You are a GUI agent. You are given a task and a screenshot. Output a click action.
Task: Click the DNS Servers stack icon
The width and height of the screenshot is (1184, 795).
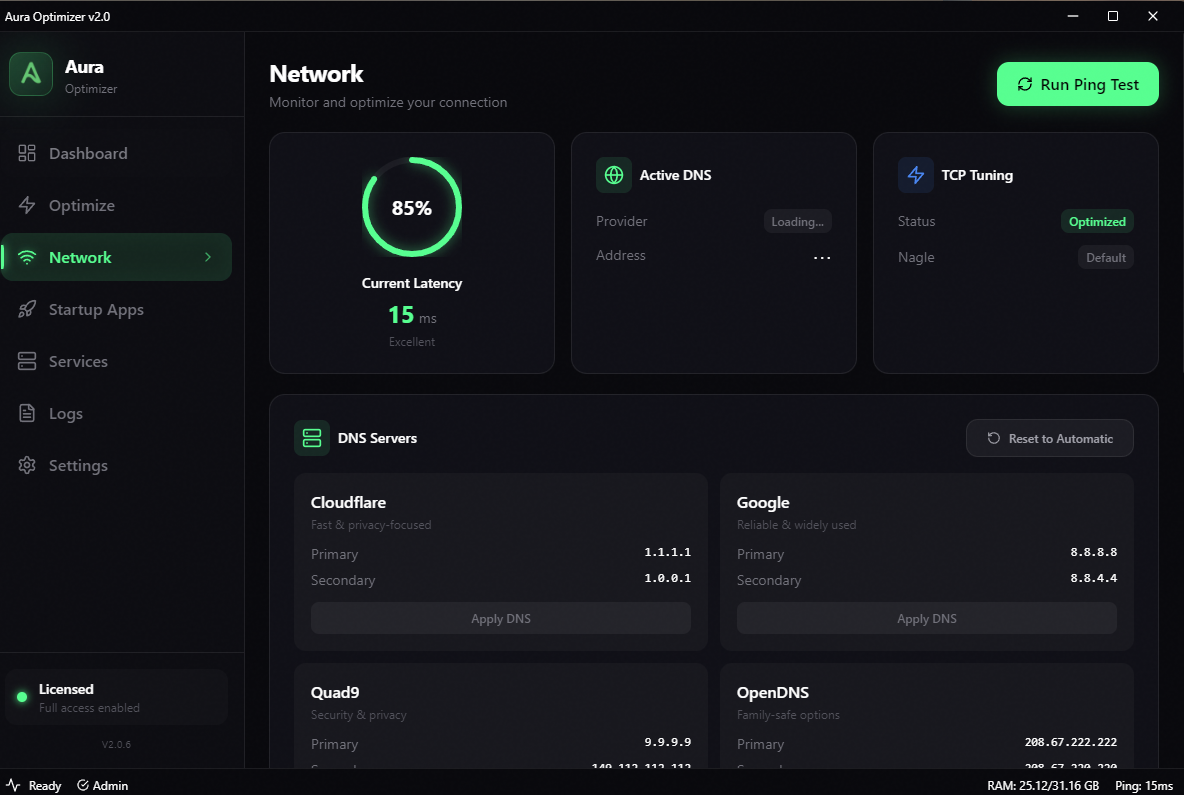[x=311, y=437]
